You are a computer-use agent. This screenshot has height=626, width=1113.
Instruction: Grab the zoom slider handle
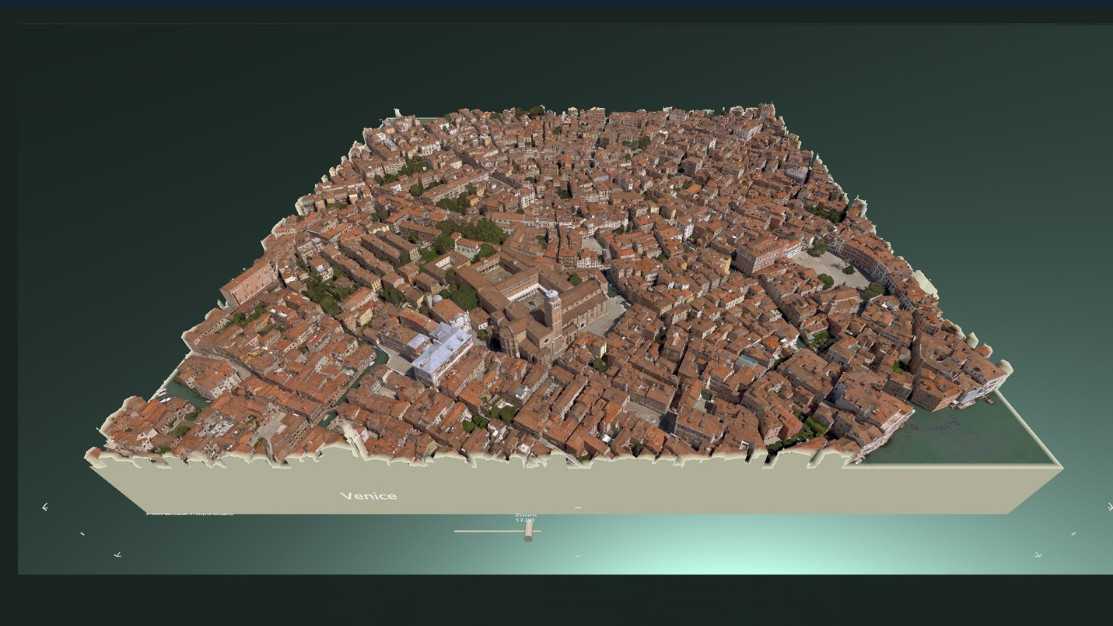click(528, 532)
